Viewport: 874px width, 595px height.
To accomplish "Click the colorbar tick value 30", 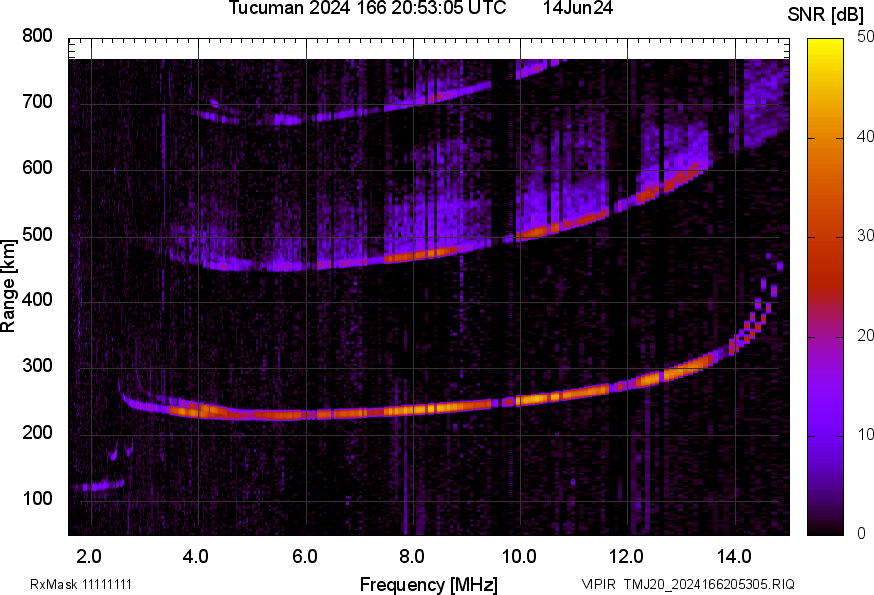I will (865, 236).
